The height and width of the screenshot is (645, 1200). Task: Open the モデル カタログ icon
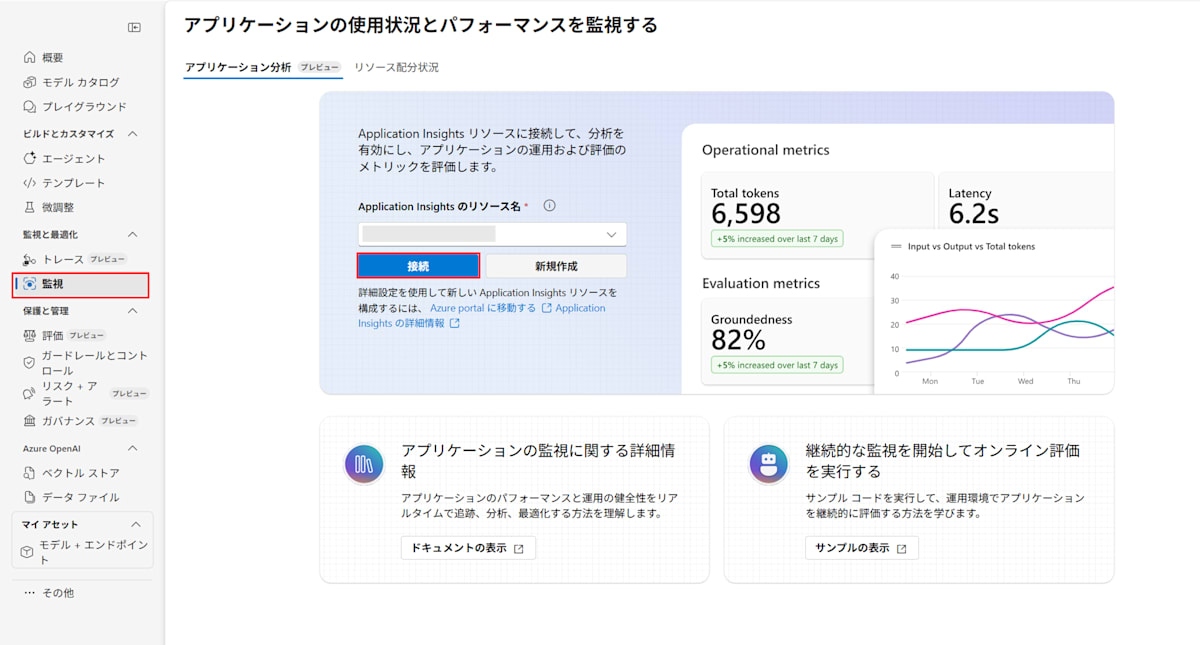(30, 82)
